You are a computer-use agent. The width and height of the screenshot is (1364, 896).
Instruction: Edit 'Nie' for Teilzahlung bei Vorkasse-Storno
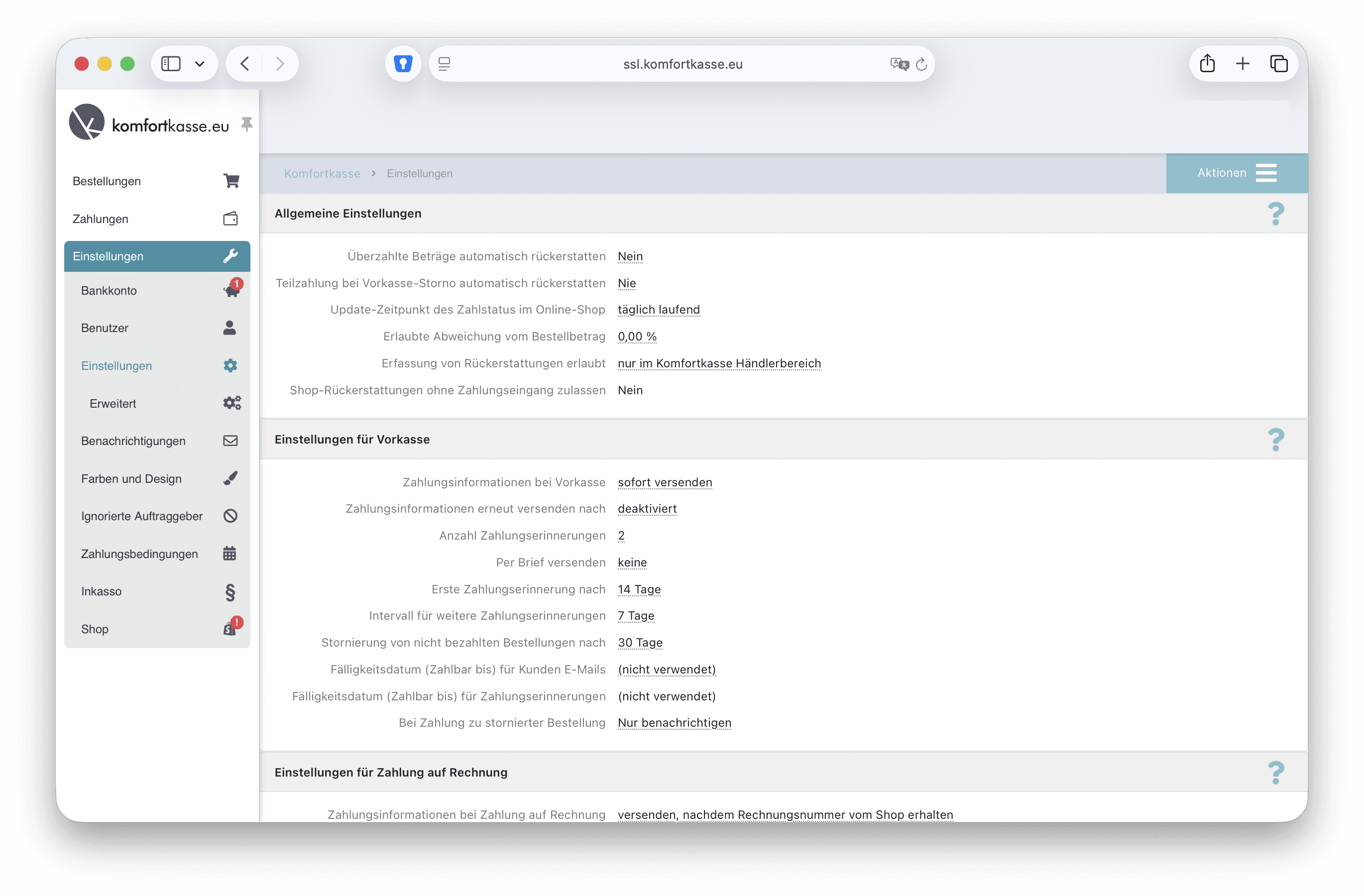[626, 283]
